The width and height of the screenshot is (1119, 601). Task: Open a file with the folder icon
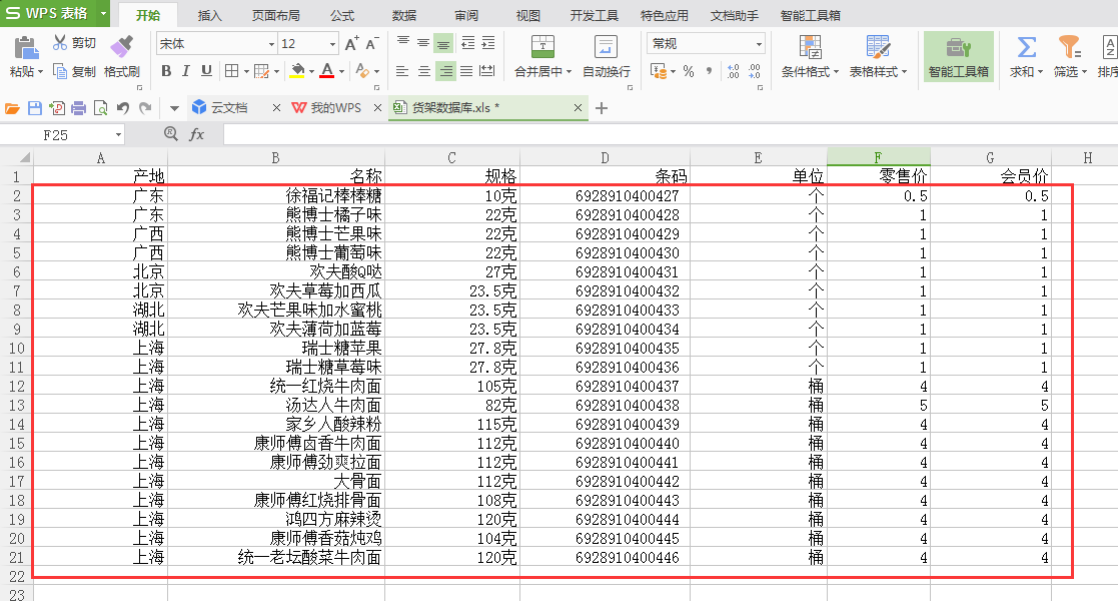tap(12, 108)
